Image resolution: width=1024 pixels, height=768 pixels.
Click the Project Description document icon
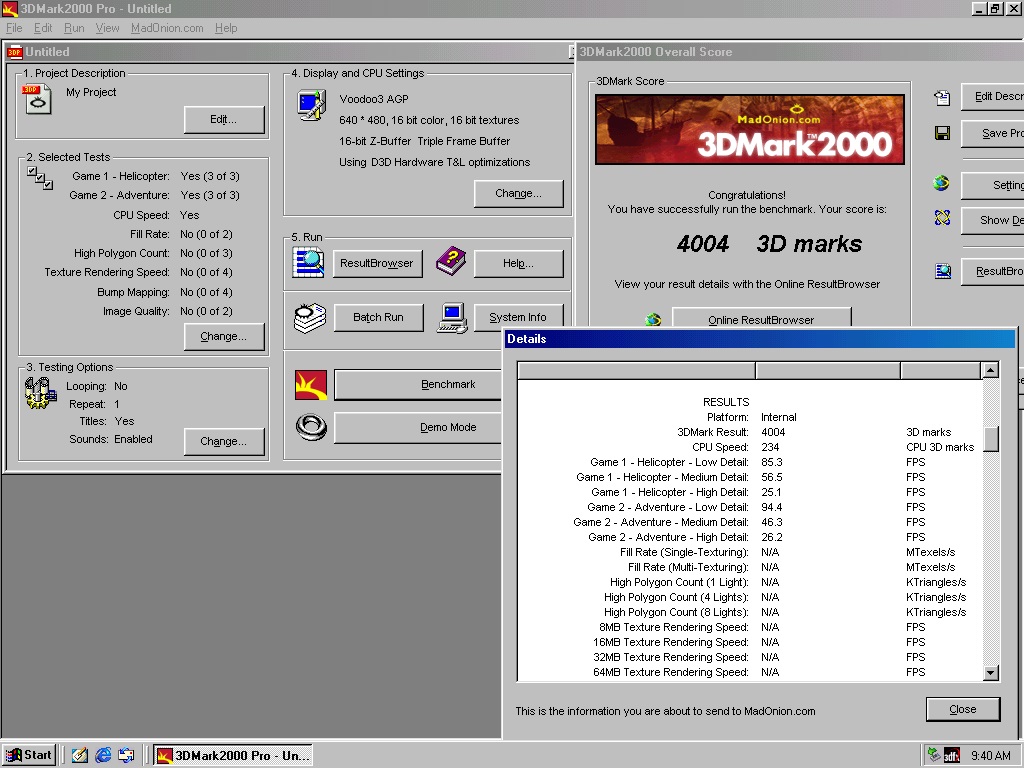click(37, 100)
